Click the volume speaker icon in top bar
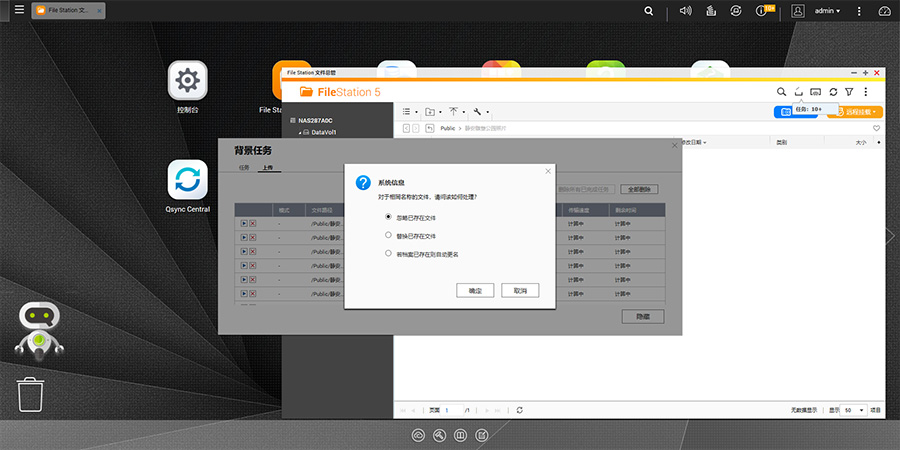 pos(686,11)
